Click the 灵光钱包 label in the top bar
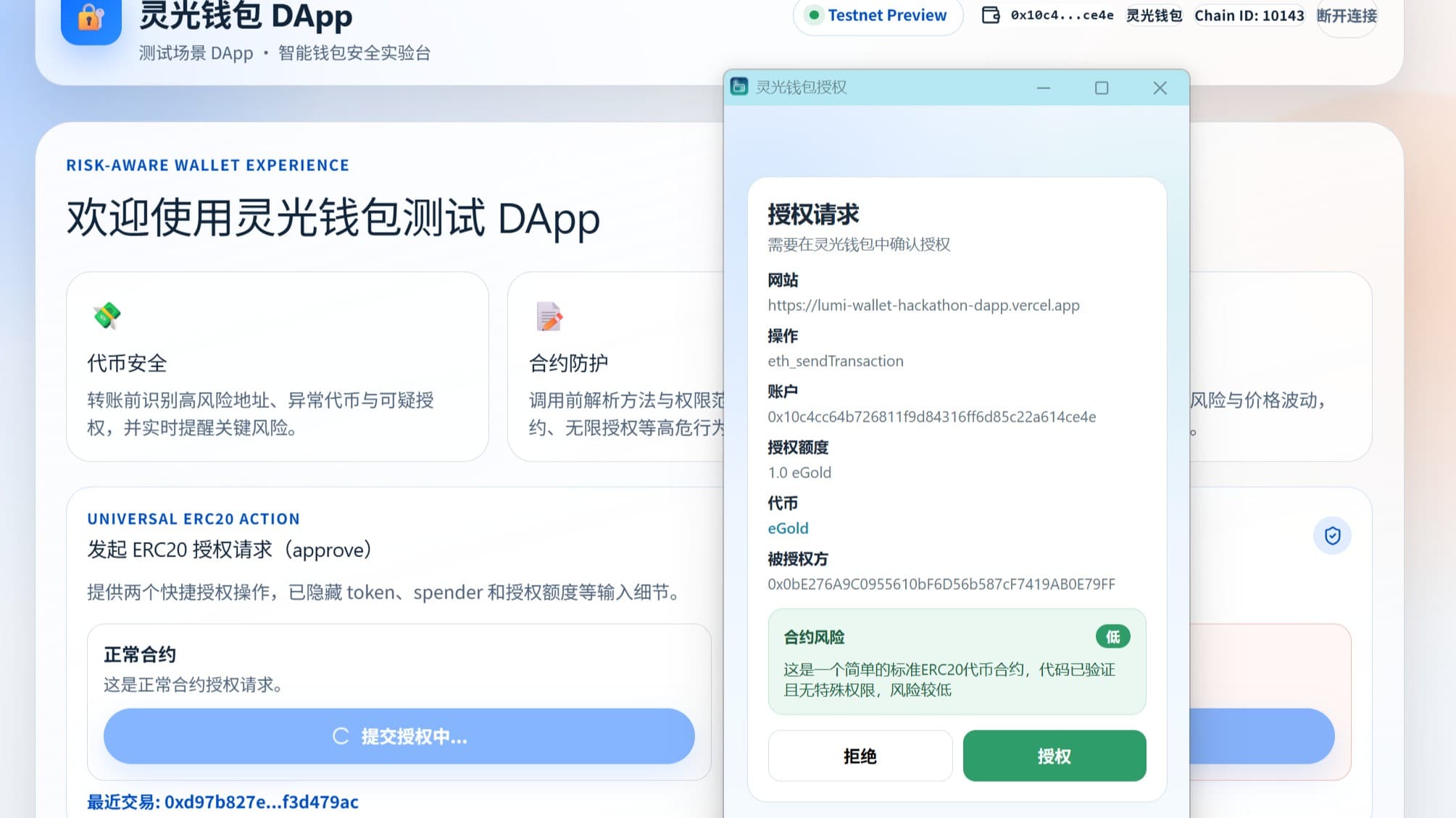Image resolution: width=1456 pixels, height=818 pixels. (1152, 14)
